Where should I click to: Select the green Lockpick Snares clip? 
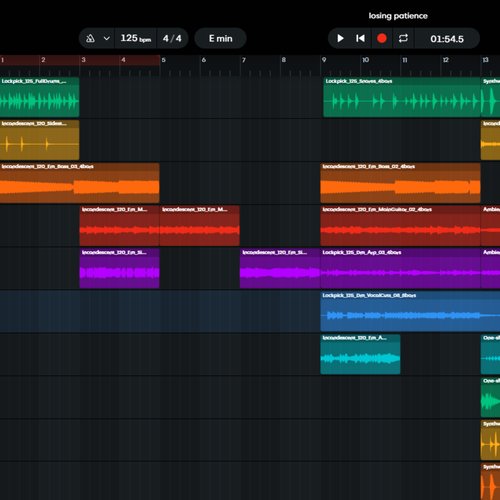pyautogui.click(x=402, y=97)
